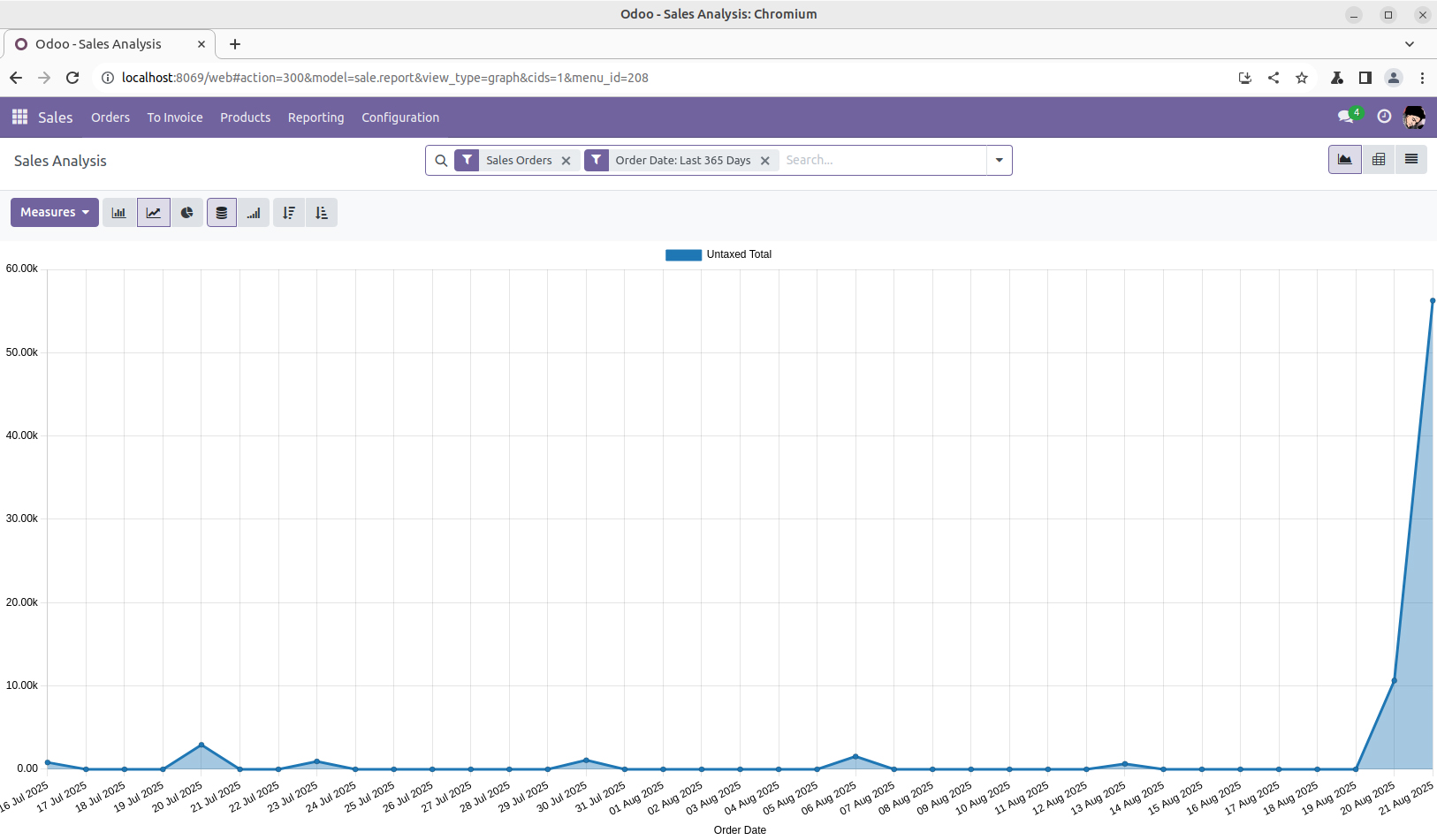The image size is (1437, 840).
Task: Sort chart in ascending order
Action: point(322,213)
